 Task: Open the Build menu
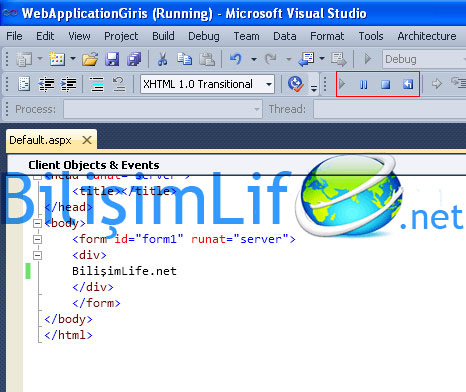point(163,36)
